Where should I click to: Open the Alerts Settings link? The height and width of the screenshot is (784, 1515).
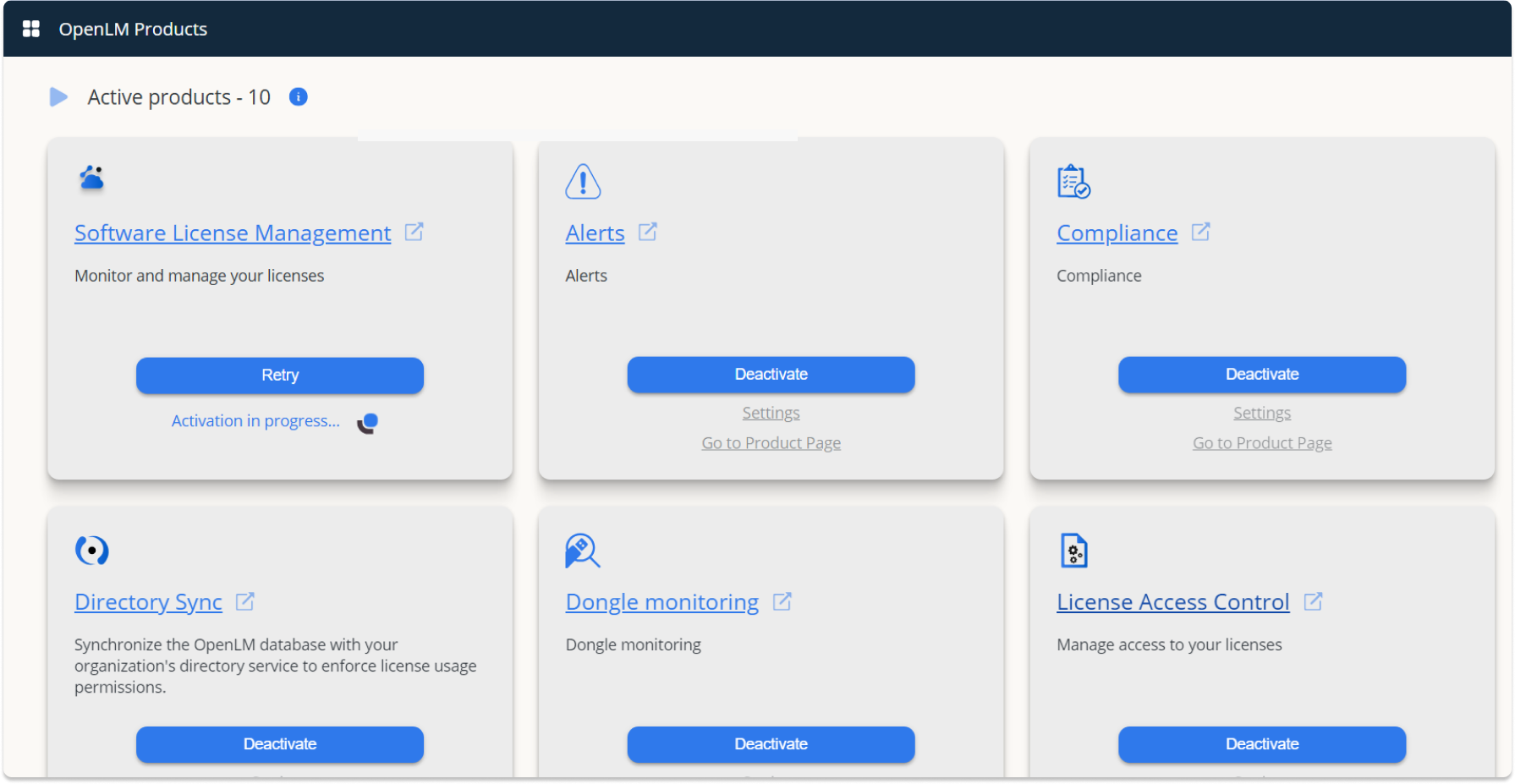pyautogui.click(x=771, y=412)
